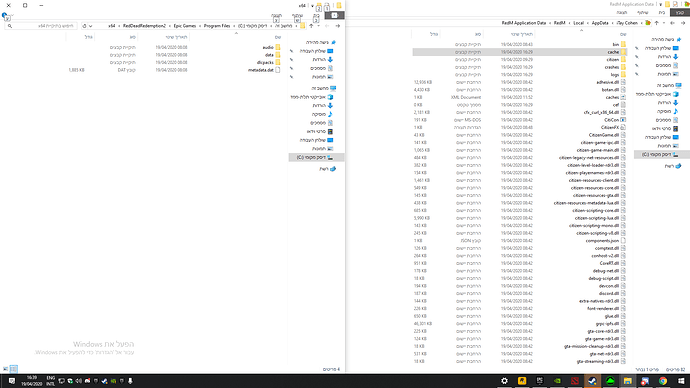Open quick access toolbar dropdown in x64 window
Image resolution: width=690 pixels, height=388 pixels.
point(312,6)
